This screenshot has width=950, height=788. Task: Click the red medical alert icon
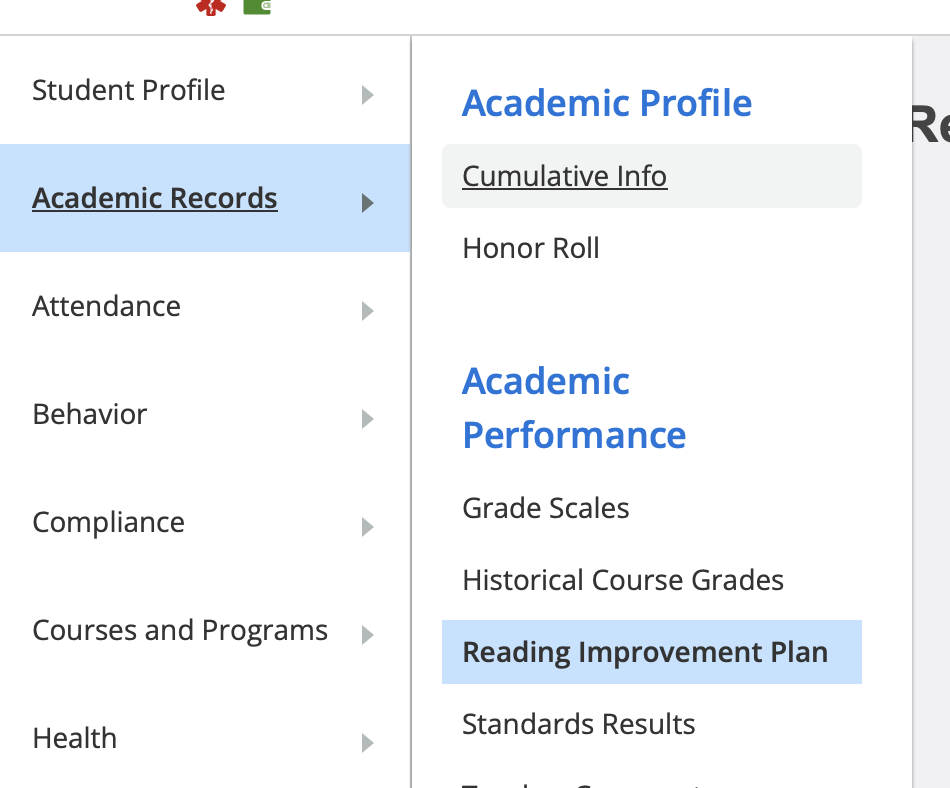[x=210, y=7]
